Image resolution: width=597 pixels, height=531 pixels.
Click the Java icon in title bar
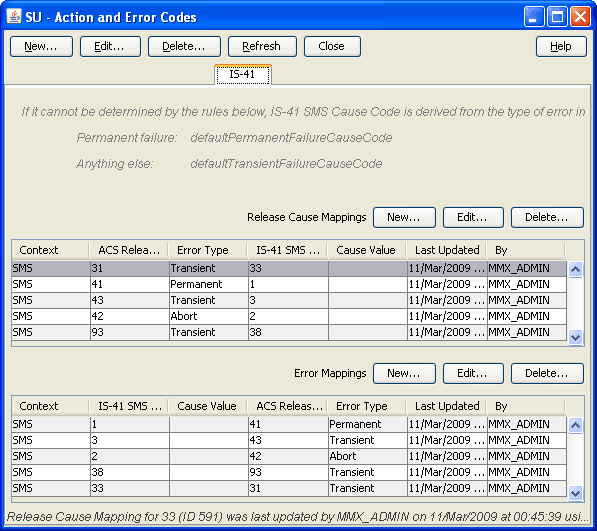tap(14, 17)
